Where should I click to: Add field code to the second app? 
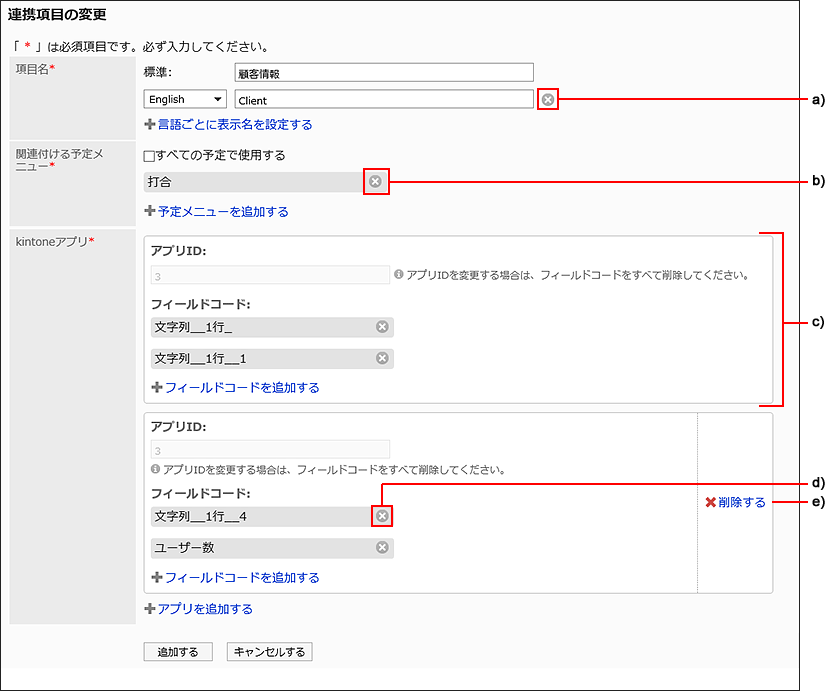tap(243, 578)
